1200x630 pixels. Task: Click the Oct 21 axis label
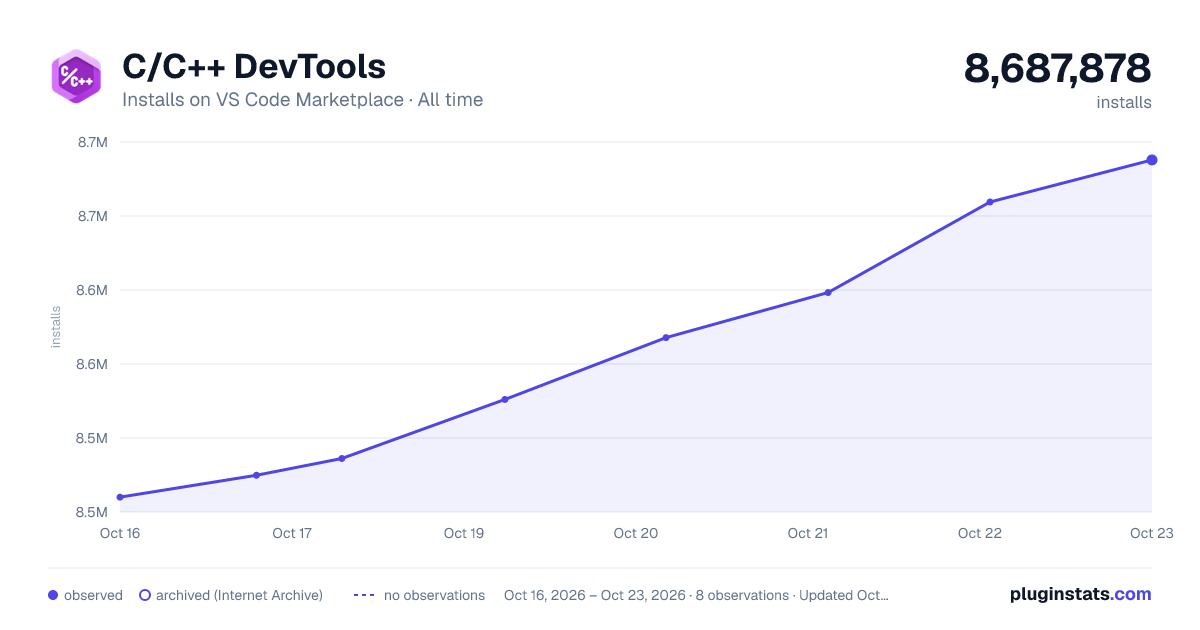(x=808, y=533)
